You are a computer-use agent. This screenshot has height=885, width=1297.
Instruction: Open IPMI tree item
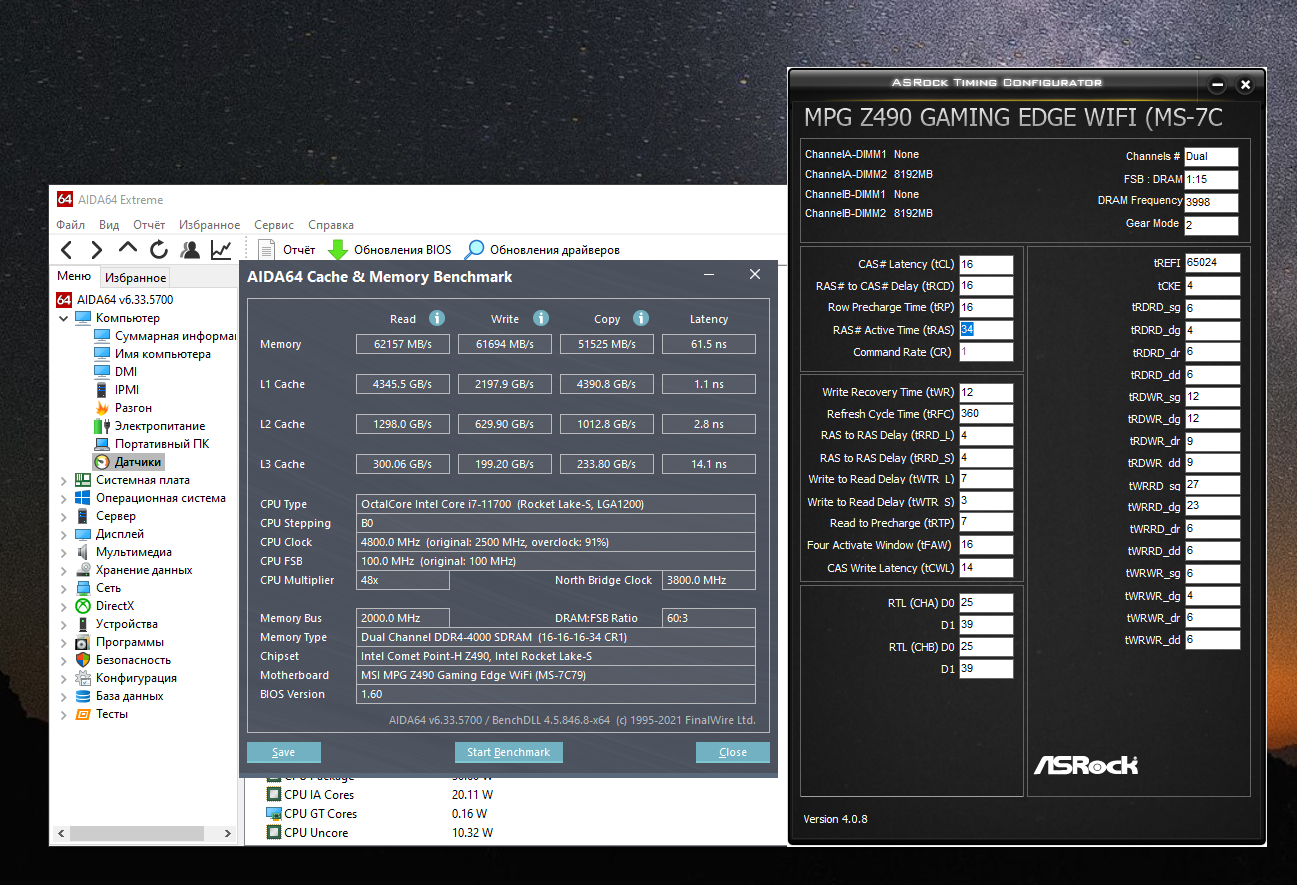pos(117,390)
